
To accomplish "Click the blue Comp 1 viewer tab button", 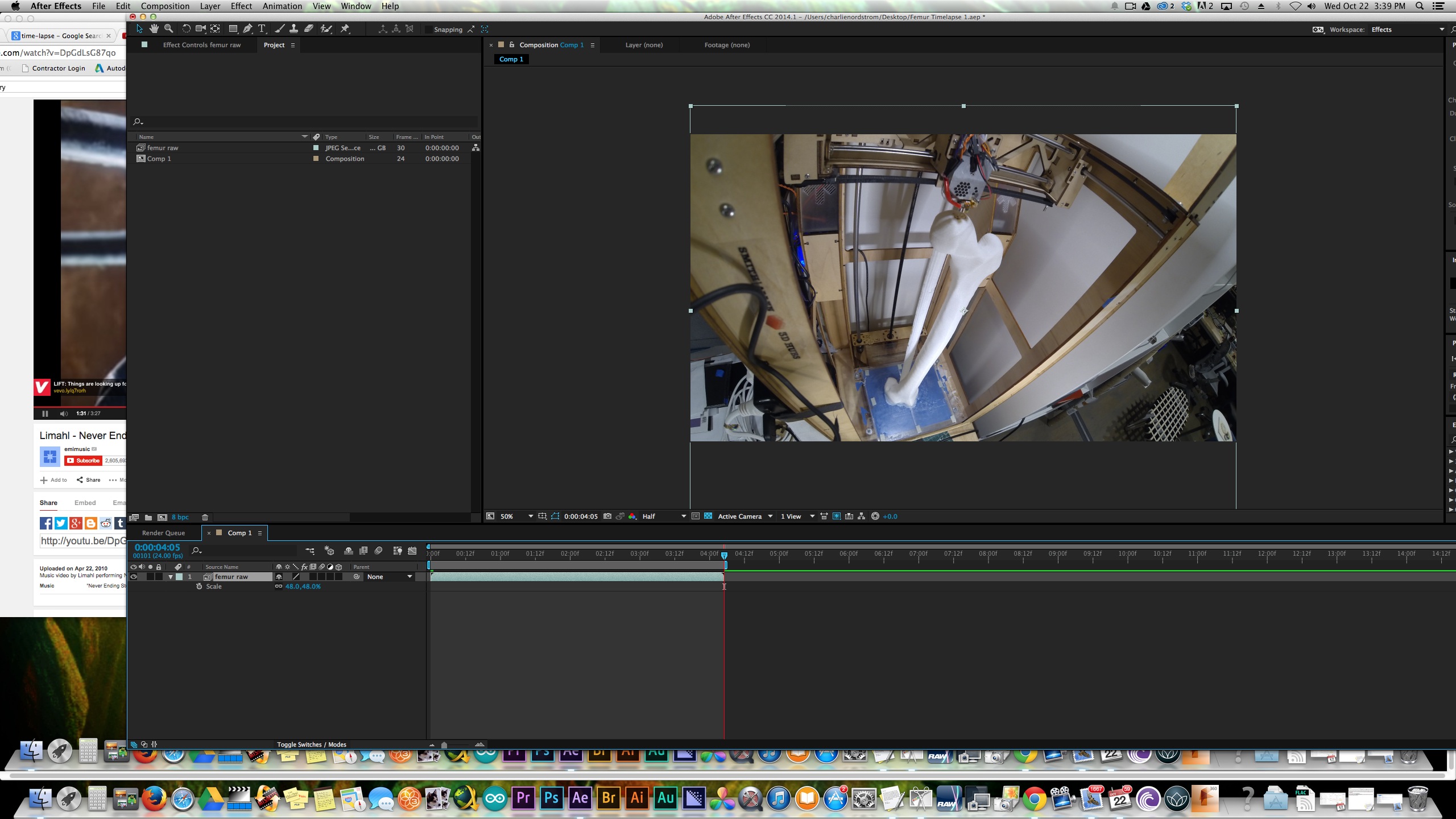I will pyautogui.click(x=511, y=59).
